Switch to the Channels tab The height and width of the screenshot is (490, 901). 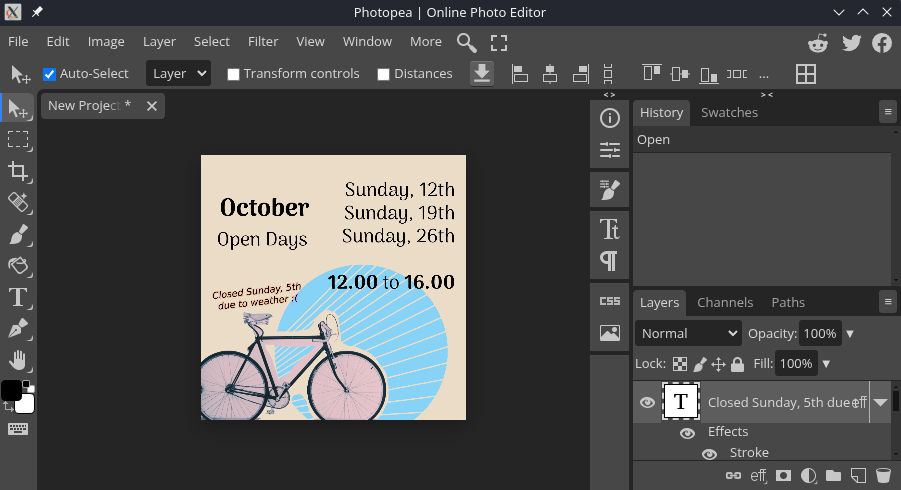(725, 302)
